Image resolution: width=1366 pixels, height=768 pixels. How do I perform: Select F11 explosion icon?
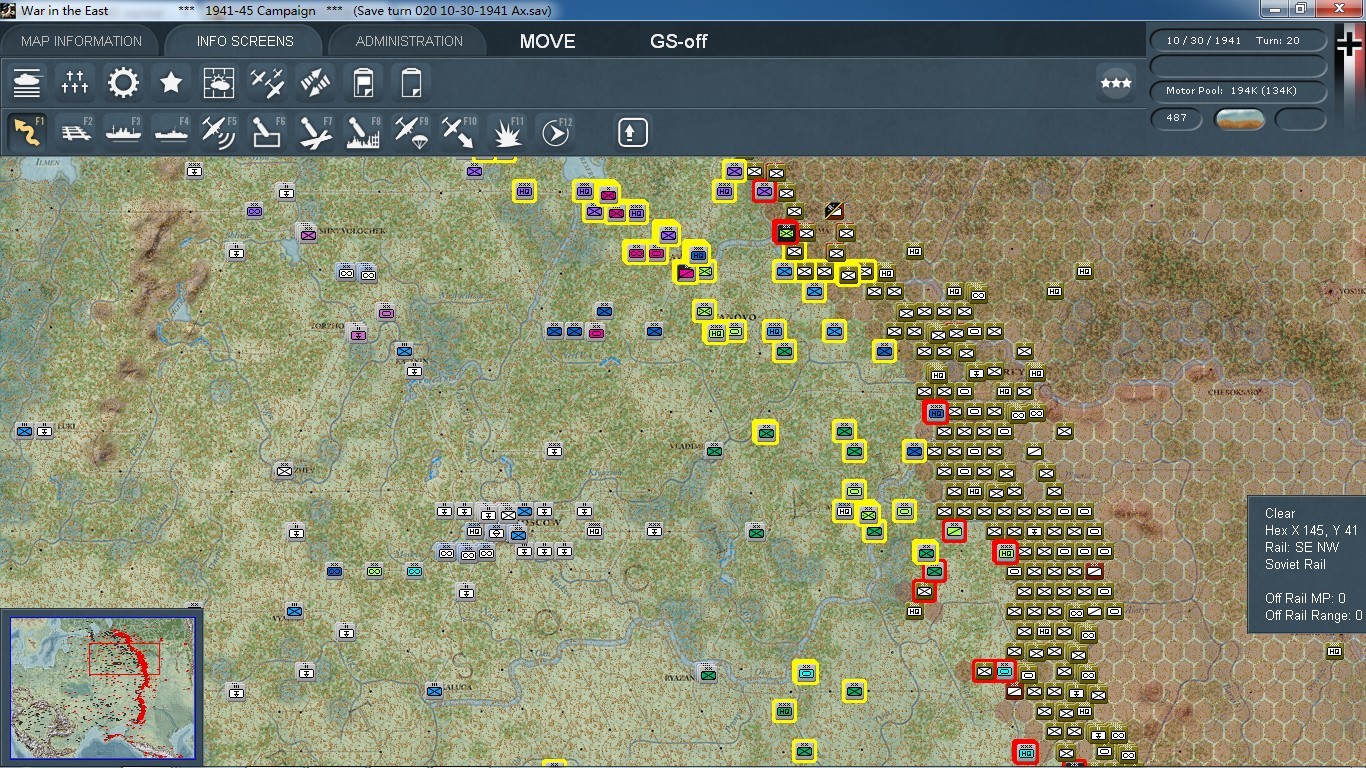click(507, 131)
